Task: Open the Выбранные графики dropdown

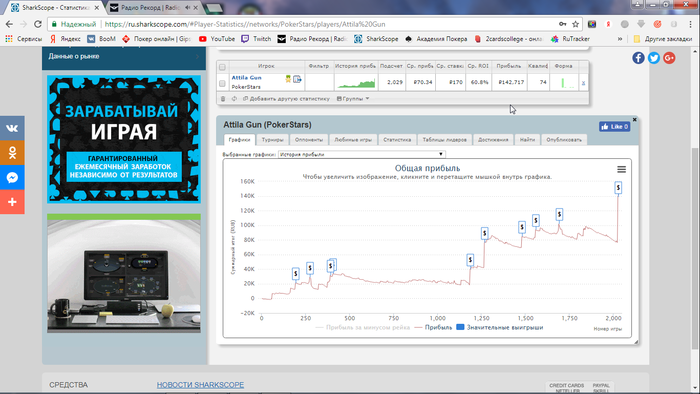Action: (361, 154)
